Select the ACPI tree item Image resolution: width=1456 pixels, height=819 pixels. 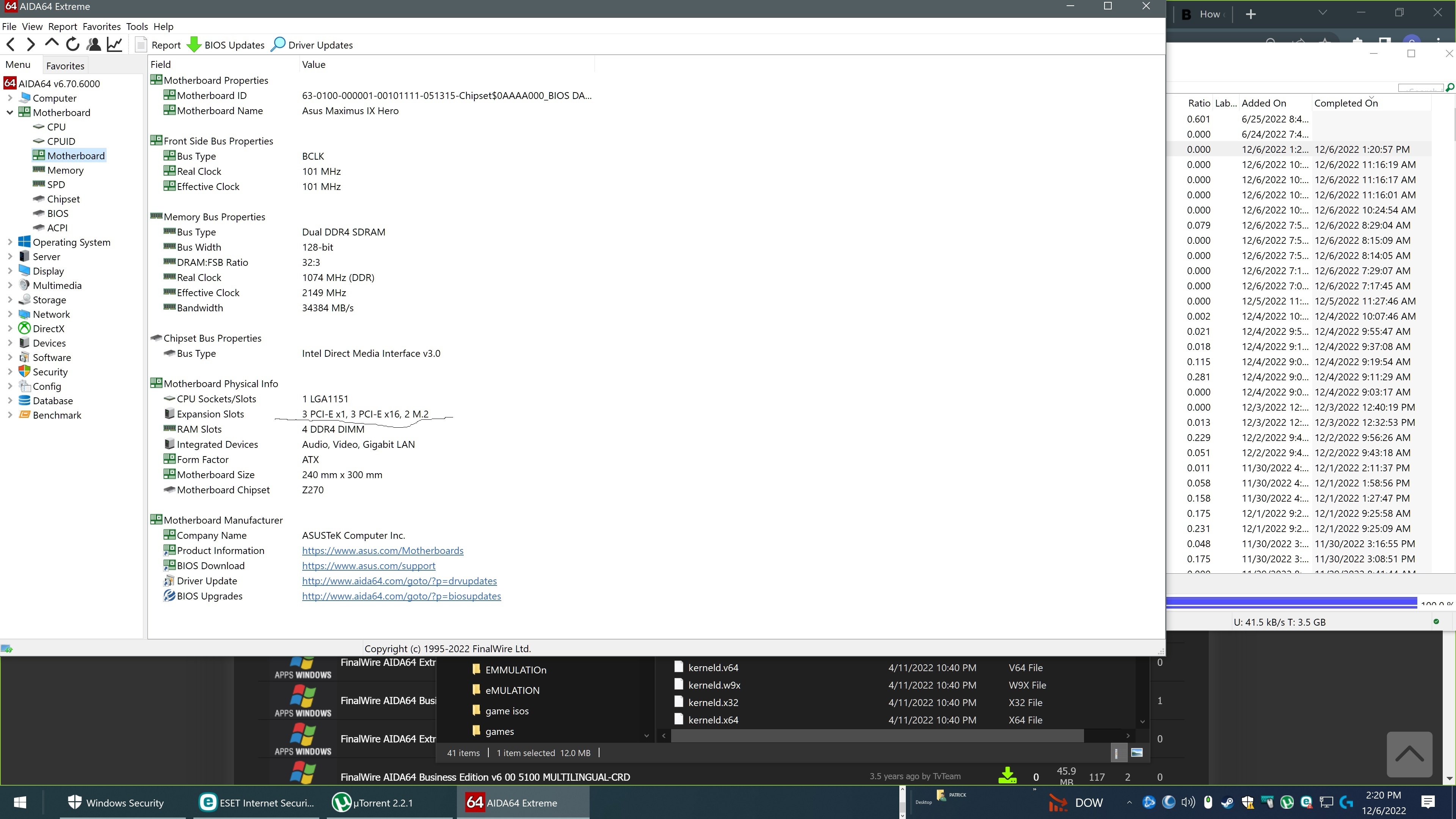57,228
